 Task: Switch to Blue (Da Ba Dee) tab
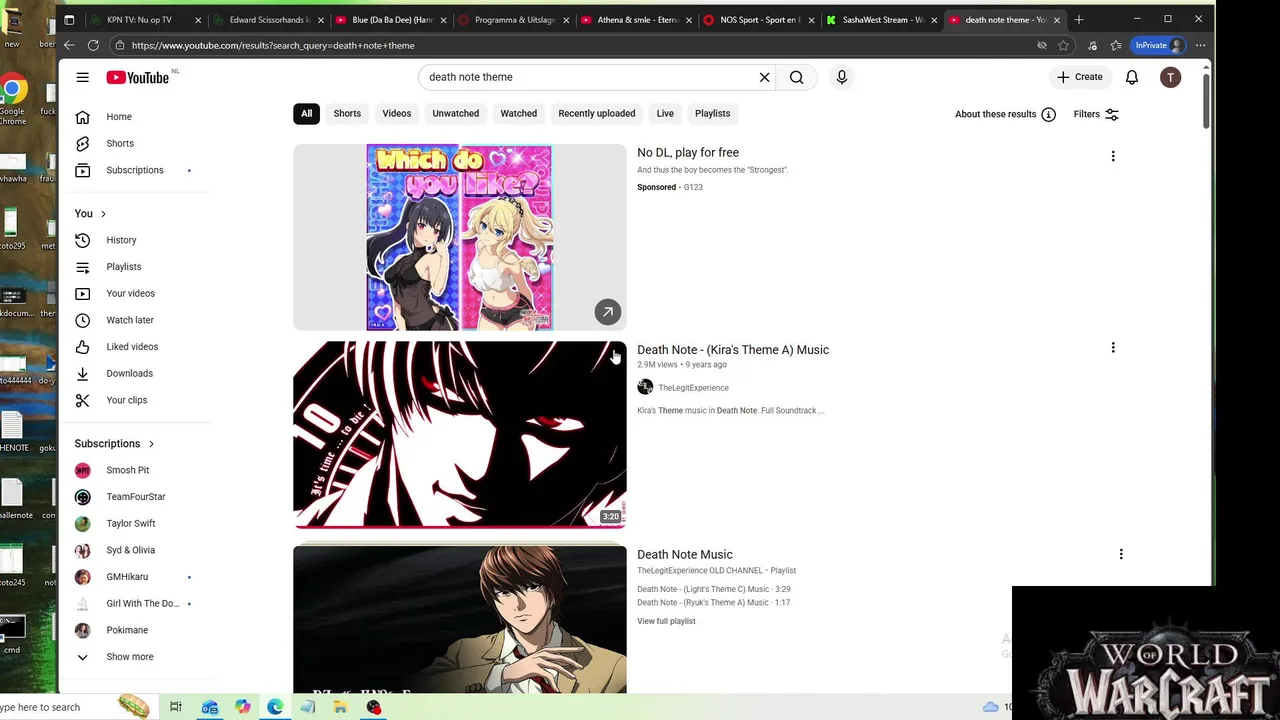392,20
